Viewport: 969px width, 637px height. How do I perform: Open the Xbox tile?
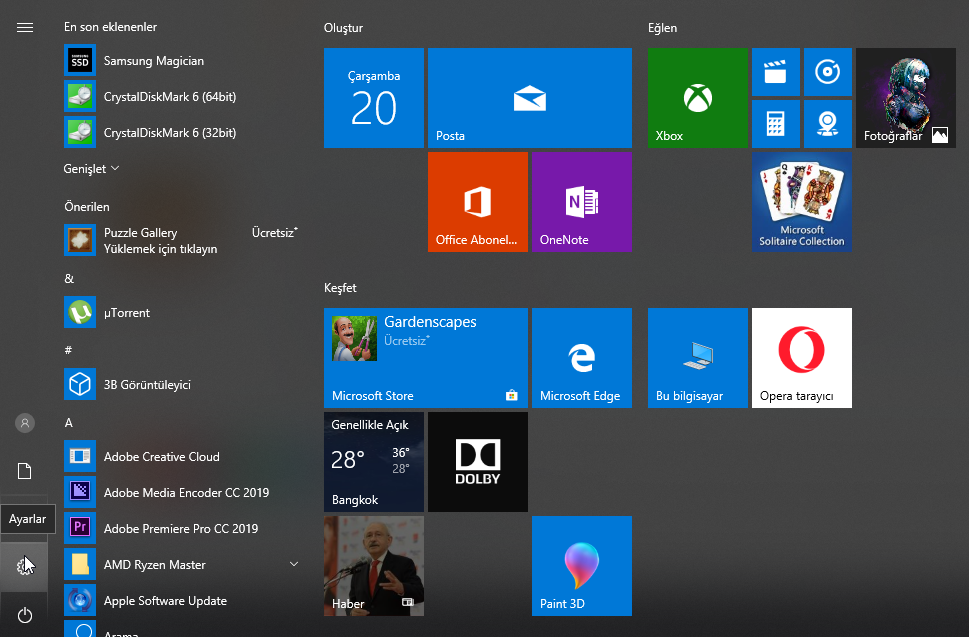tap(698, 98)
